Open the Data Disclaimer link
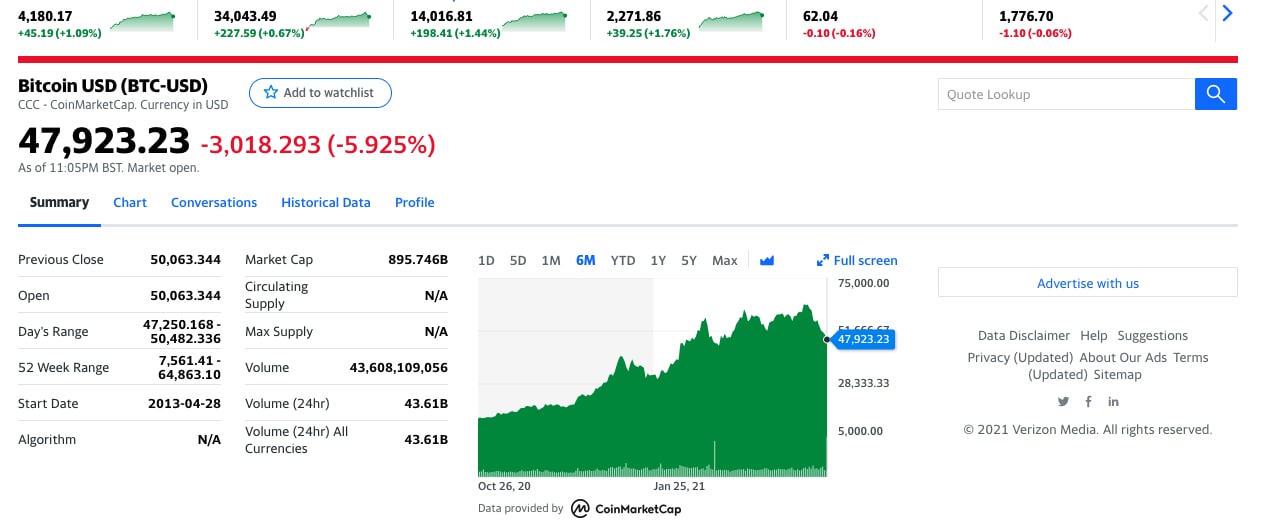The height and width of the screenshot is (524, 1272). pos(1024,336)
